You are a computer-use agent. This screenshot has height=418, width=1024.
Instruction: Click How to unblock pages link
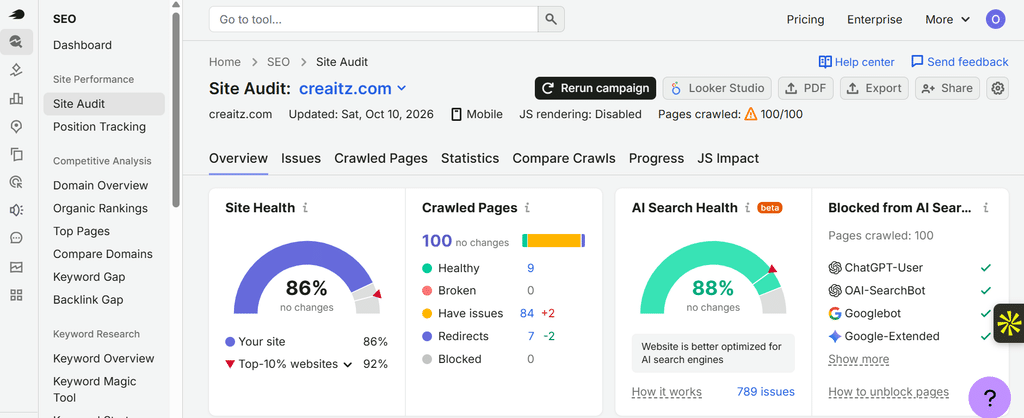click(888, 392)
